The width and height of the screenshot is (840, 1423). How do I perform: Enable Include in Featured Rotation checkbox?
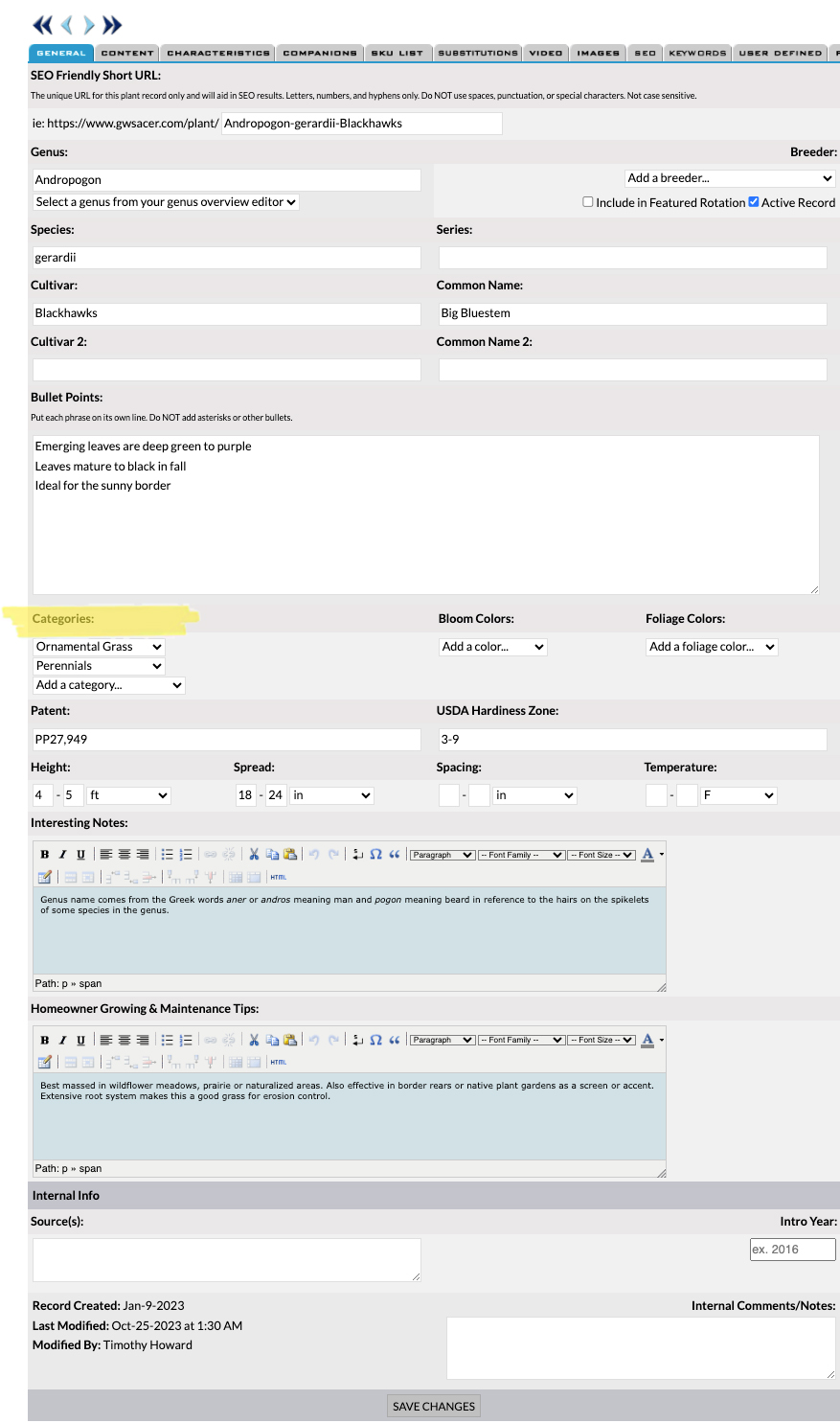pyautogui.click(x=588, y=202)
